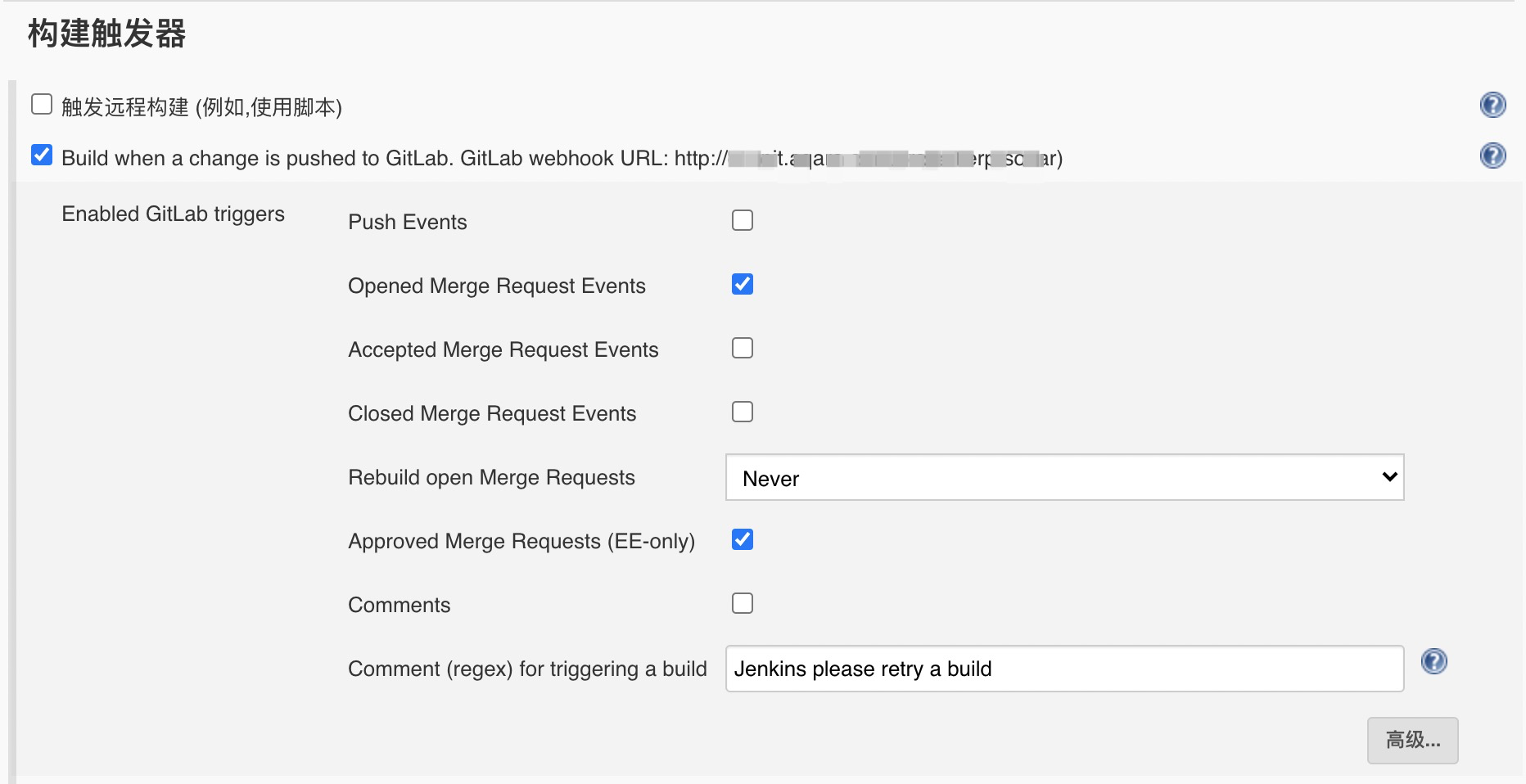Check Accepted Merge Request Events
This screenshot has height=784, width=1526.
(x=743, y=348)
